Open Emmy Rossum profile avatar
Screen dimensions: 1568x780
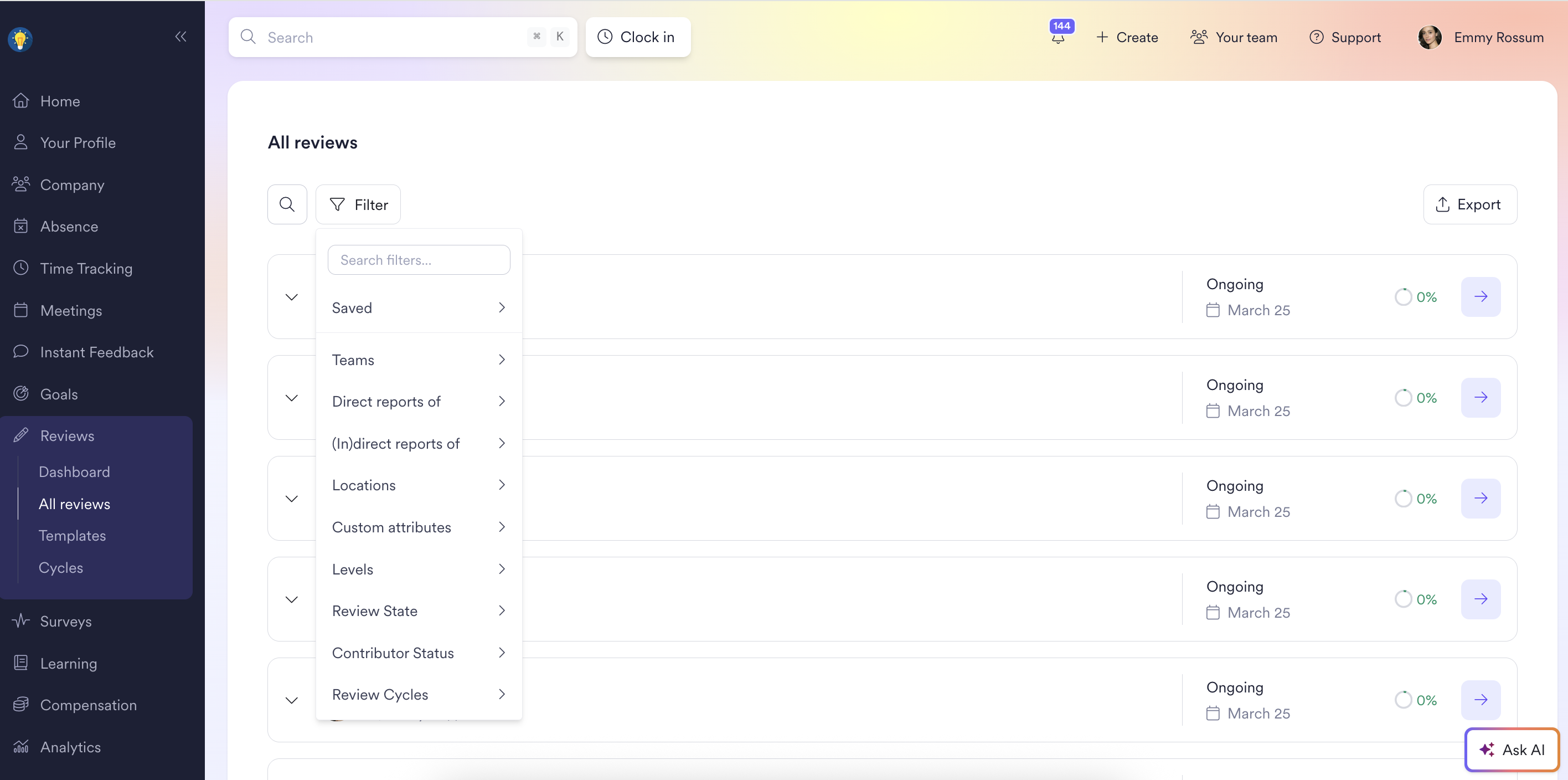click(1429, 37)
